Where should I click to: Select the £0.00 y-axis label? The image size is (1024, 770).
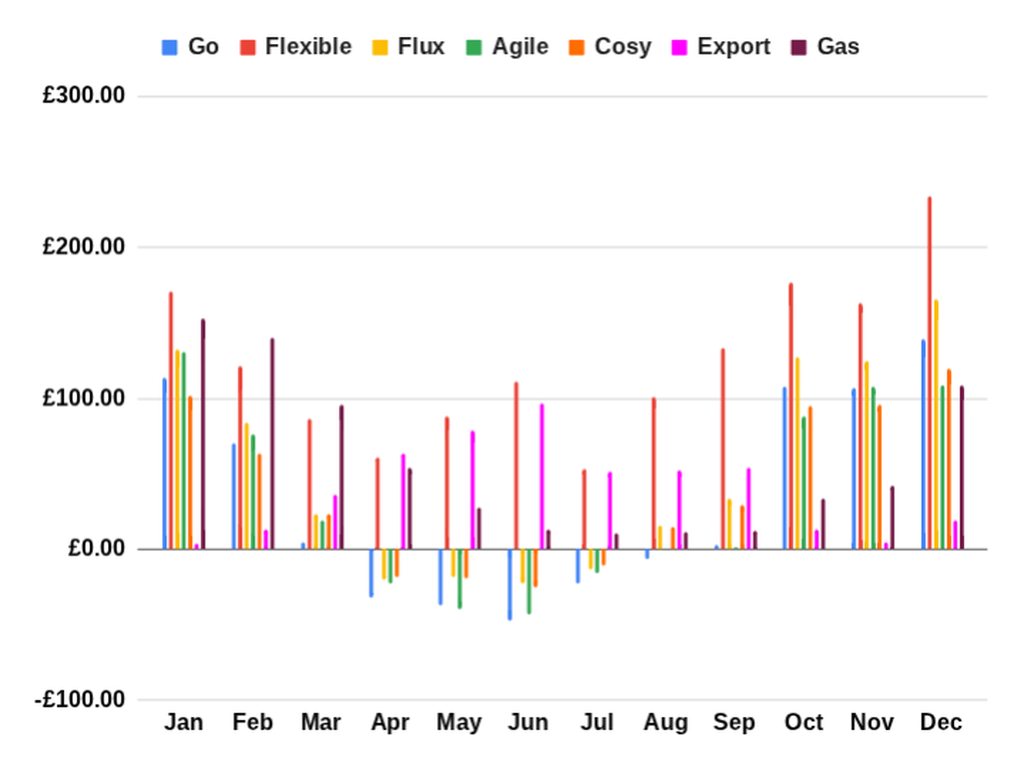coord(96,549)
